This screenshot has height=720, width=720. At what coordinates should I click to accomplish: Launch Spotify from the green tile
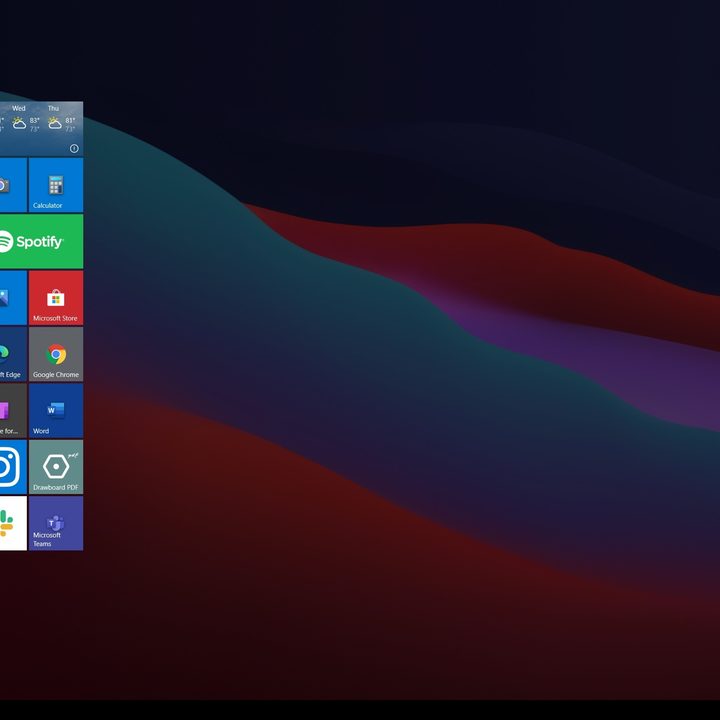[x=41, y=242]
